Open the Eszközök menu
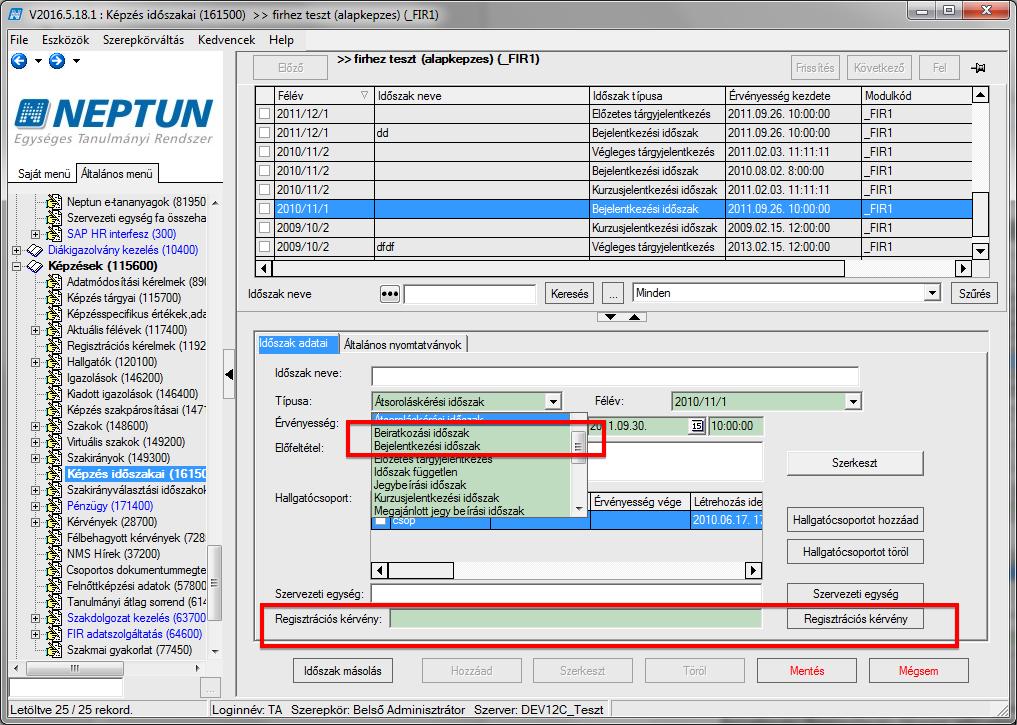Image resolution: width=1017 pixels, height=725 pixels. click(x=66, y=40)
